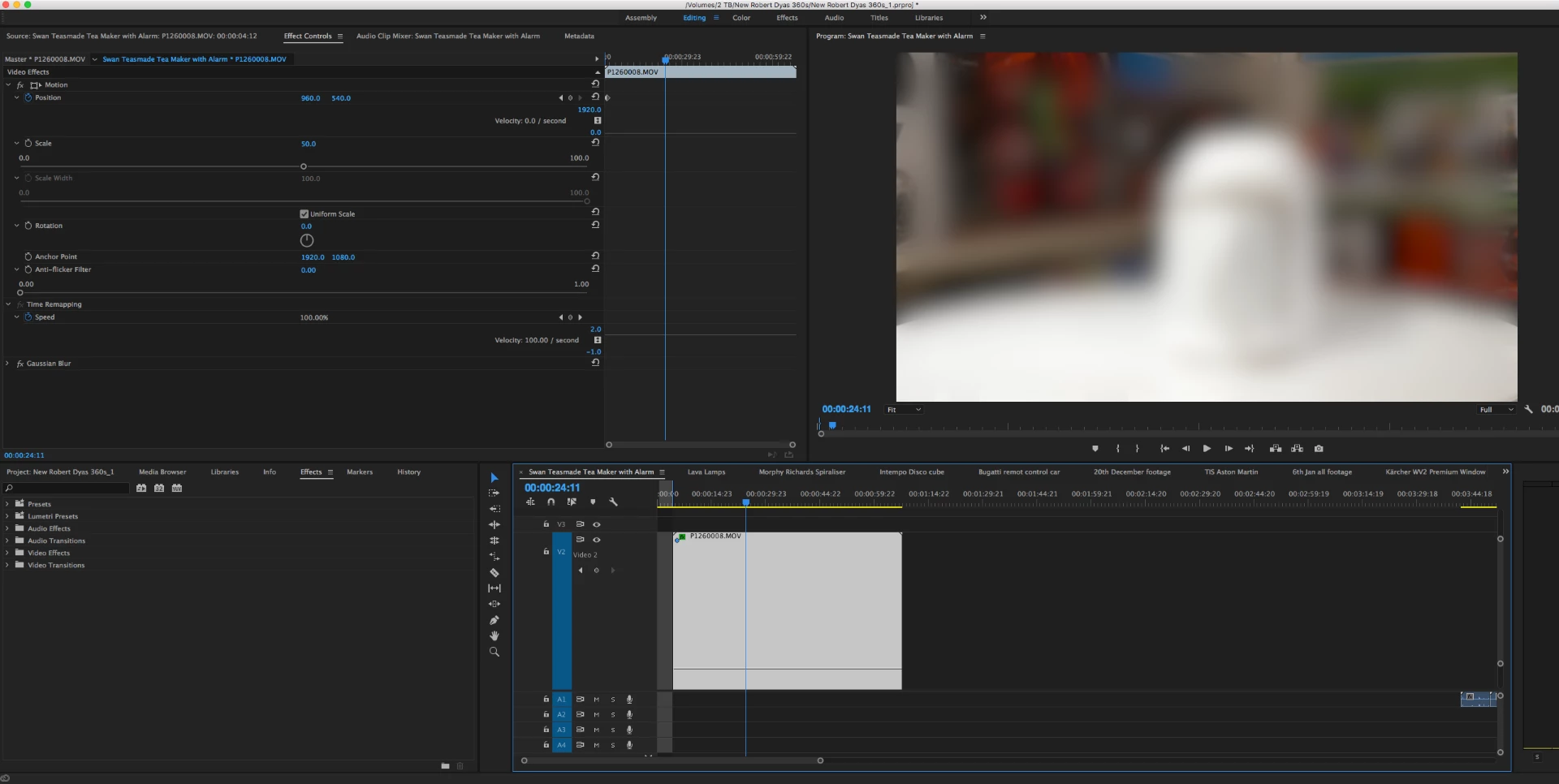Click the Extract button in Program monitor
The image size is (1559, 784).
pyautogui.click(x=1297, y=449)
